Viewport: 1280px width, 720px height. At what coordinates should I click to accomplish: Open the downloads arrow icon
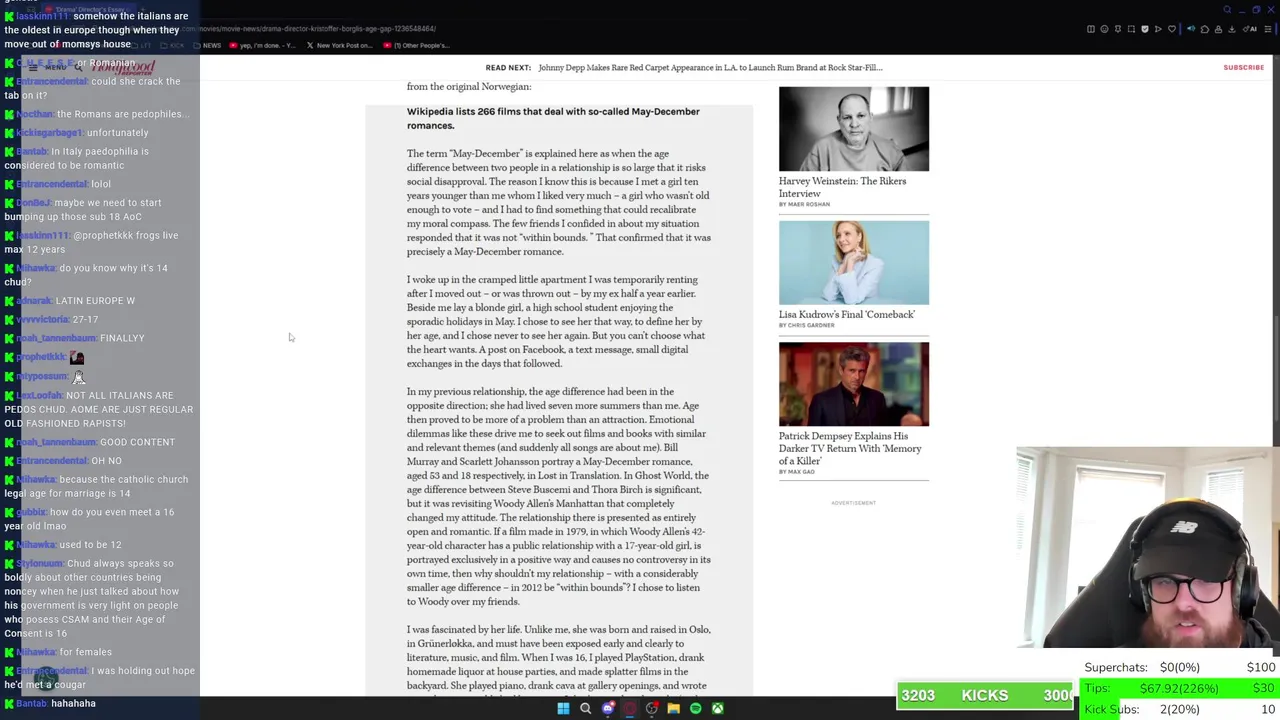tap(1232, 29)
